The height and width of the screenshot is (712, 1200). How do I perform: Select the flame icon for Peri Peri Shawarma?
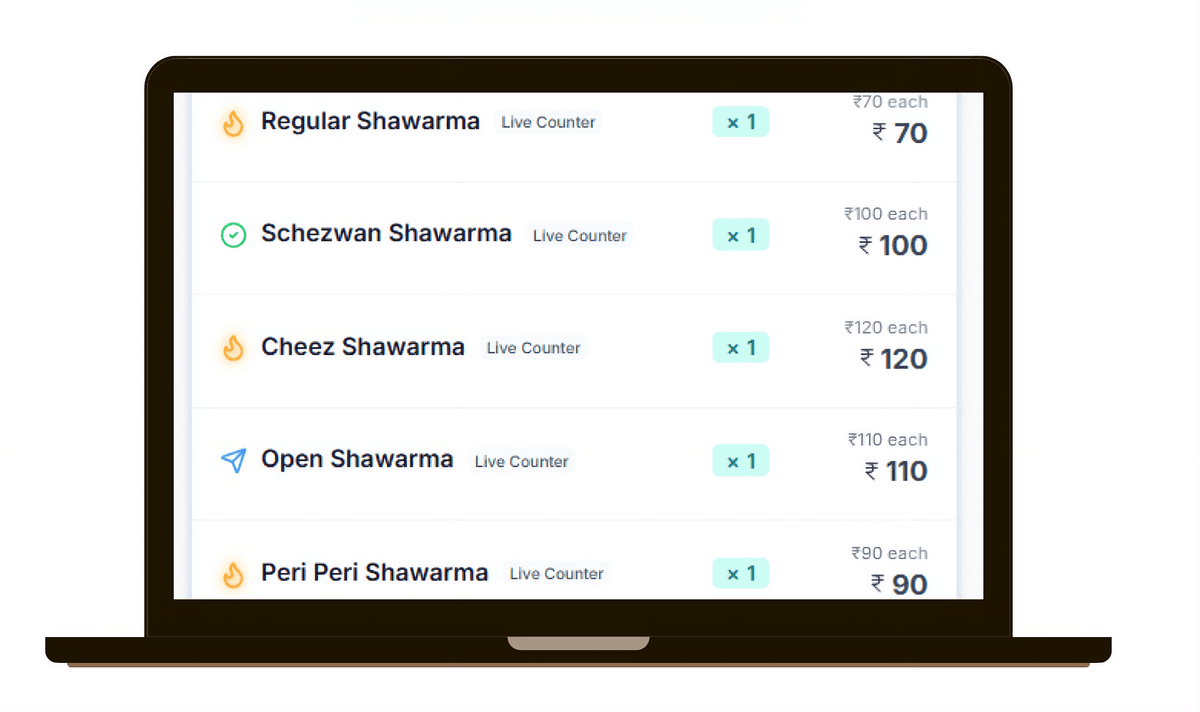[232, 572]
